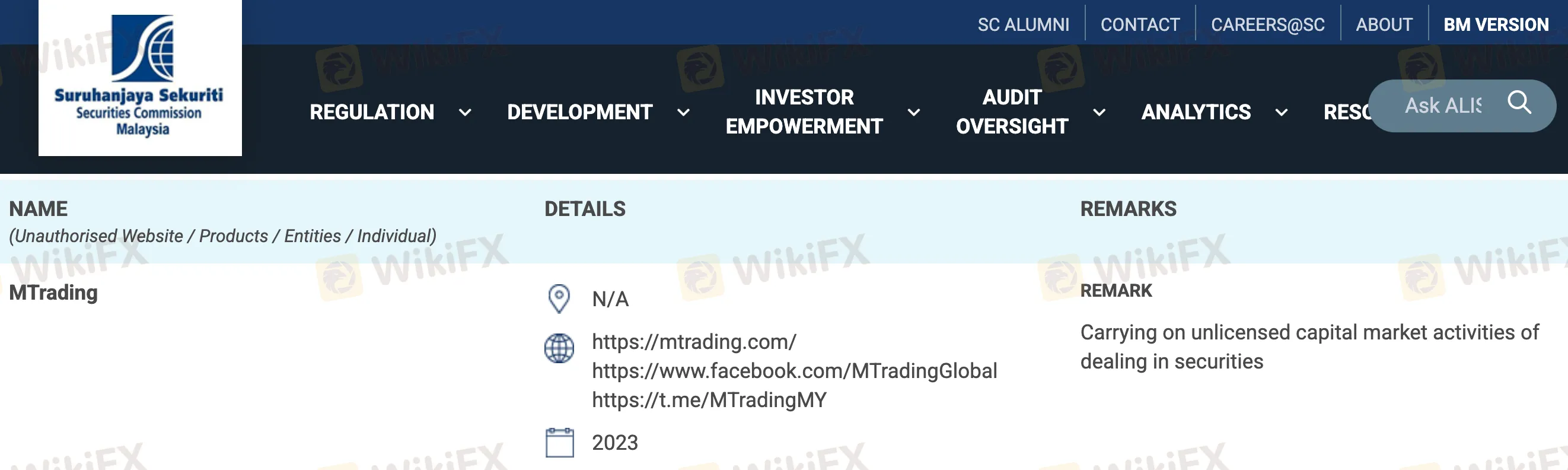Click the search magnifier icon
The height and width of the screenshot is (470, 1568).
click(1519, 102)
